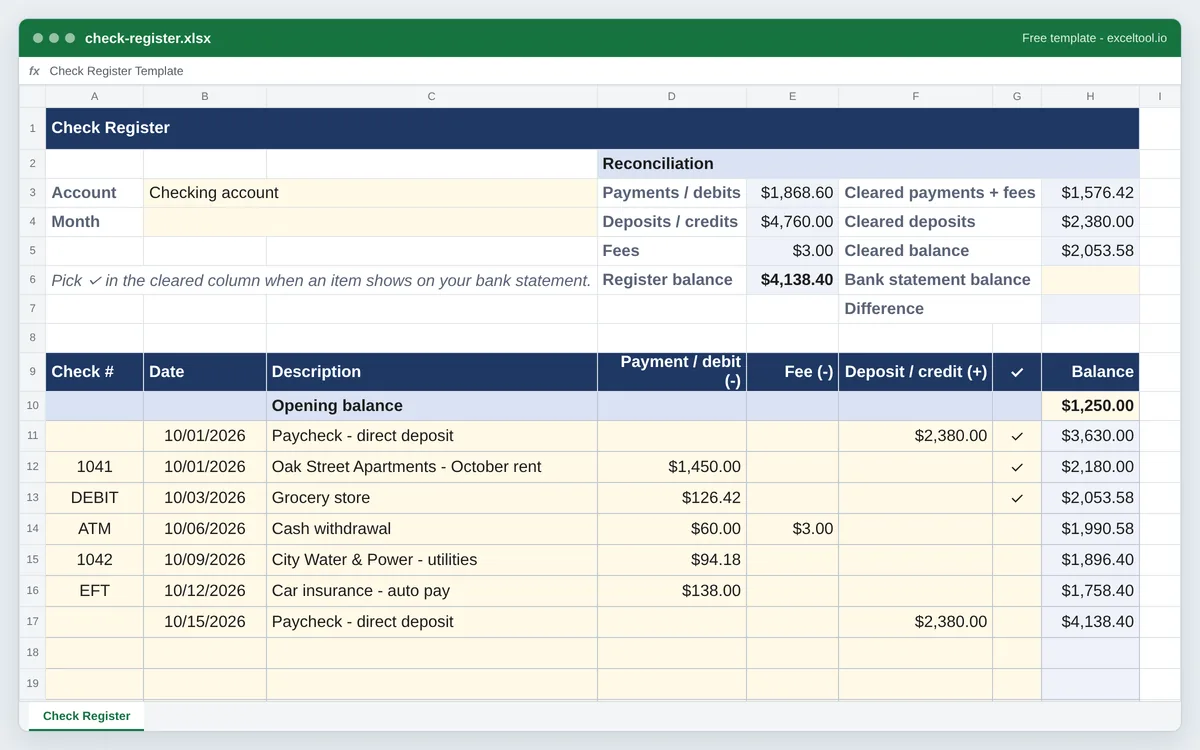Click the Date column header

(x=205, y=372)
